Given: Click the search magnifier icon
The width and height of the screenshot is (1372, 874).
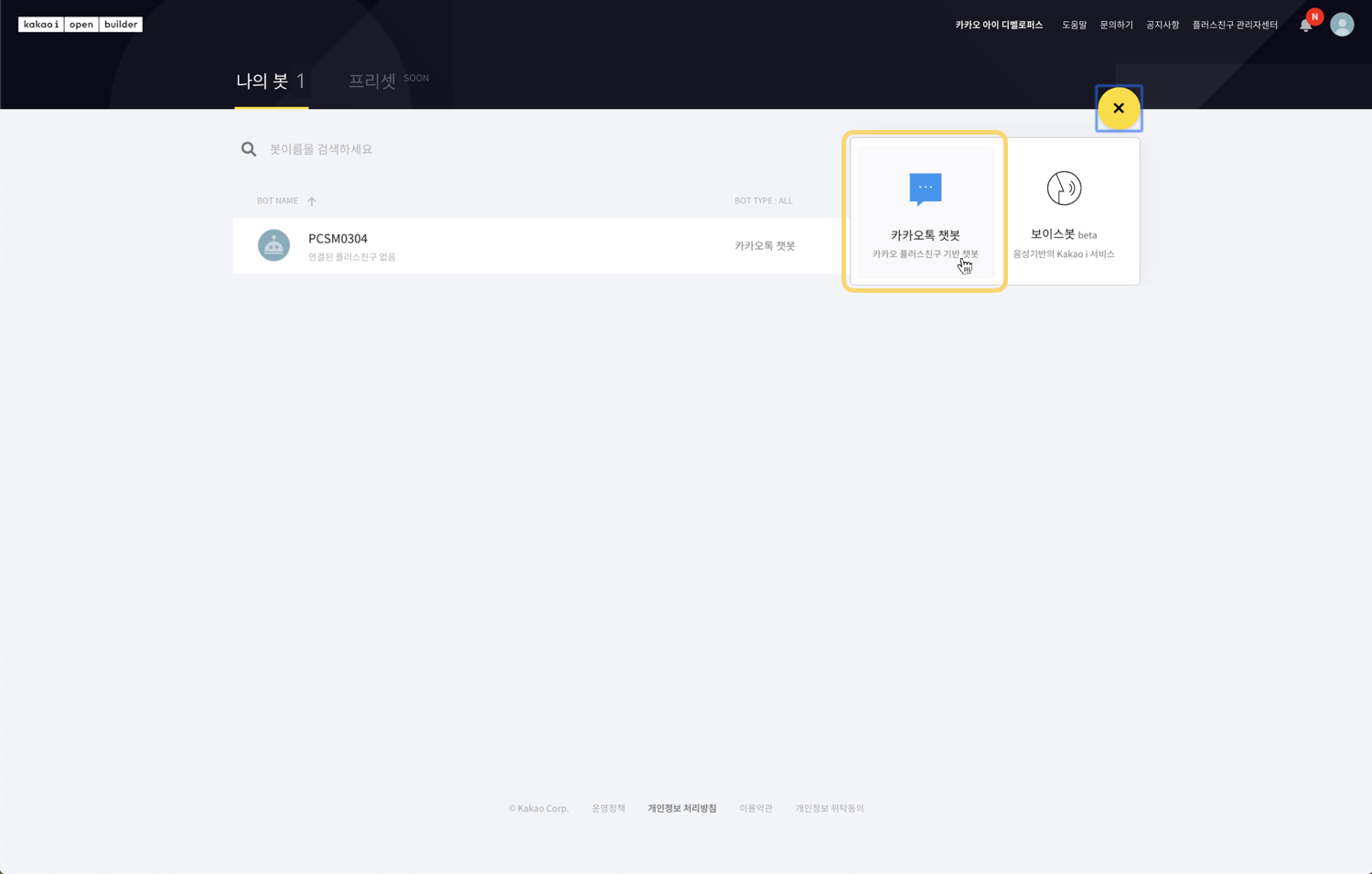Looking at the screenshot, I should [x=249, y=149].
